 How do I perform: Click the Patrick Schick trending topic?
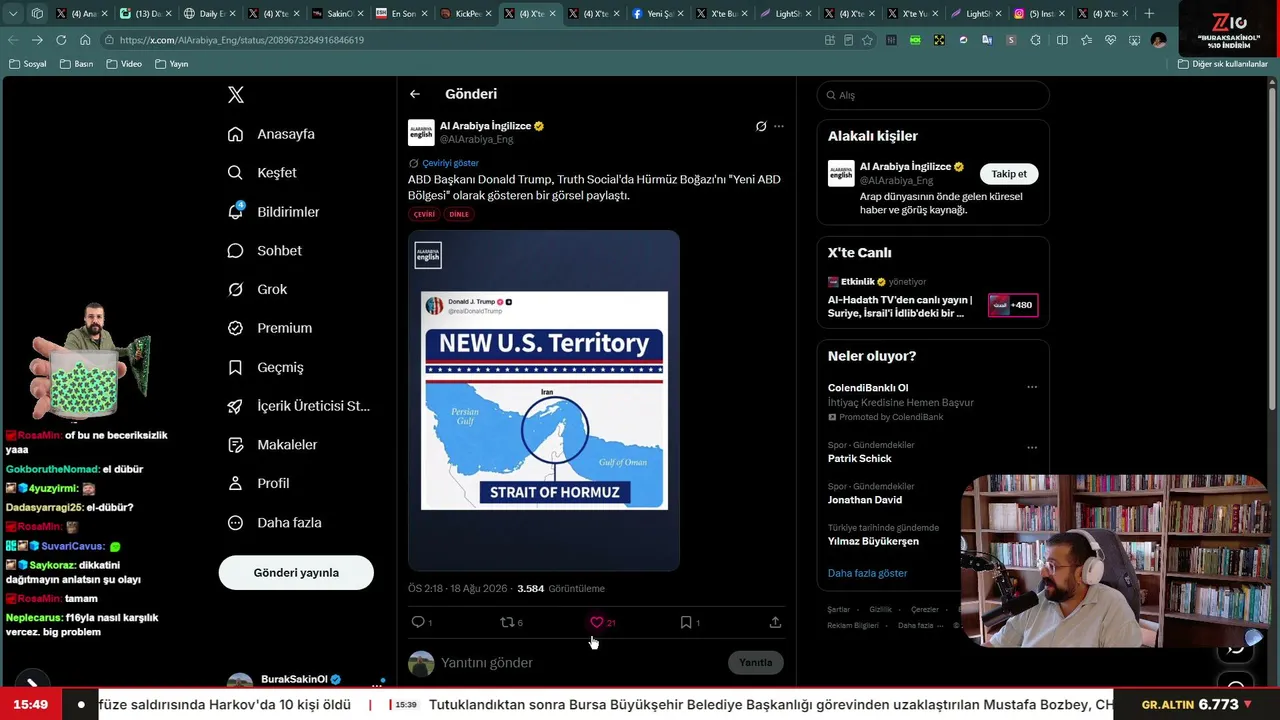tap(860, 459)
